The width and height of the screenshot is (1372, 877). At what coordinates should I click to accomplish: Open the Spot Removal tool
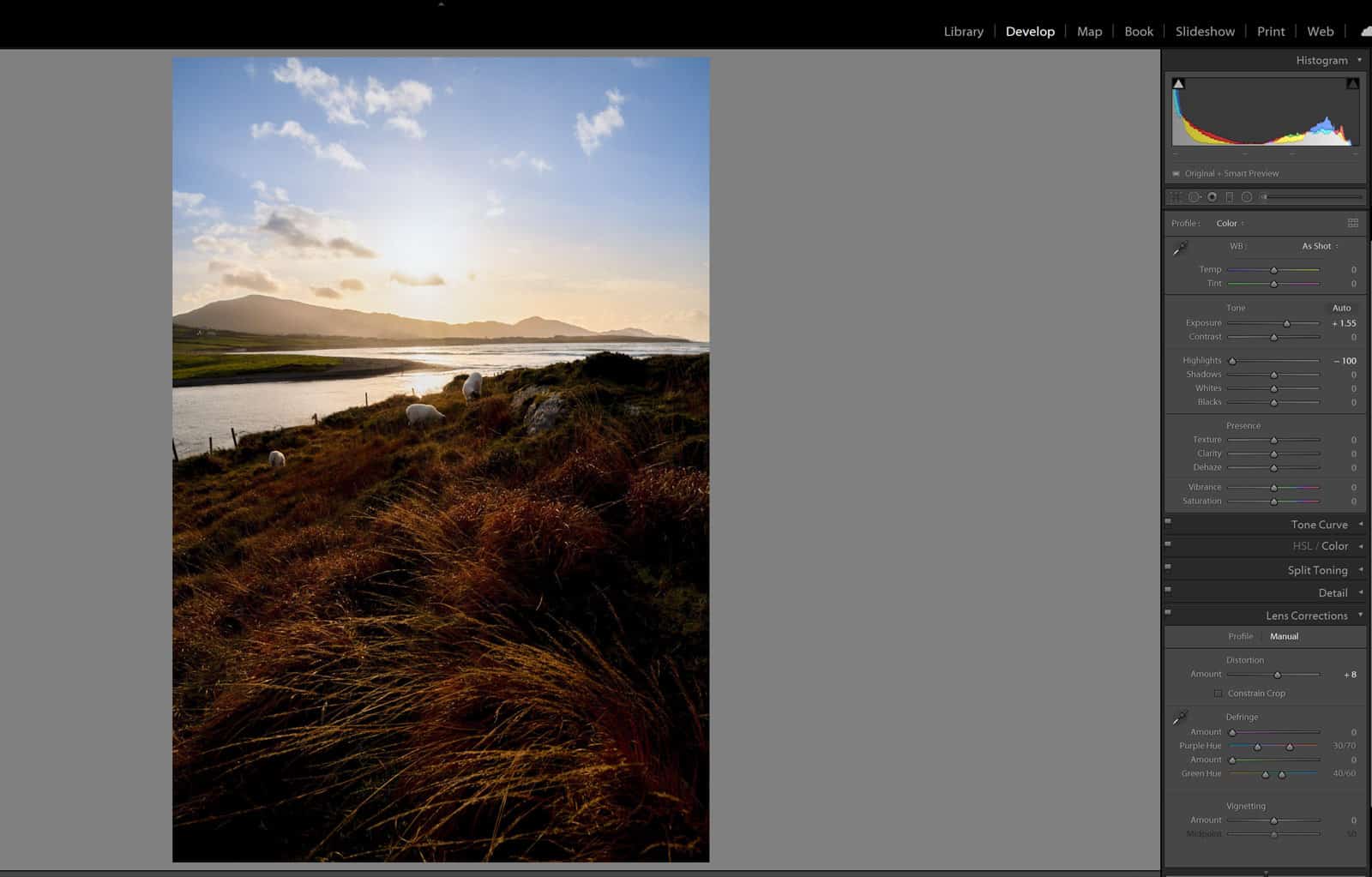coord(1194,196)
